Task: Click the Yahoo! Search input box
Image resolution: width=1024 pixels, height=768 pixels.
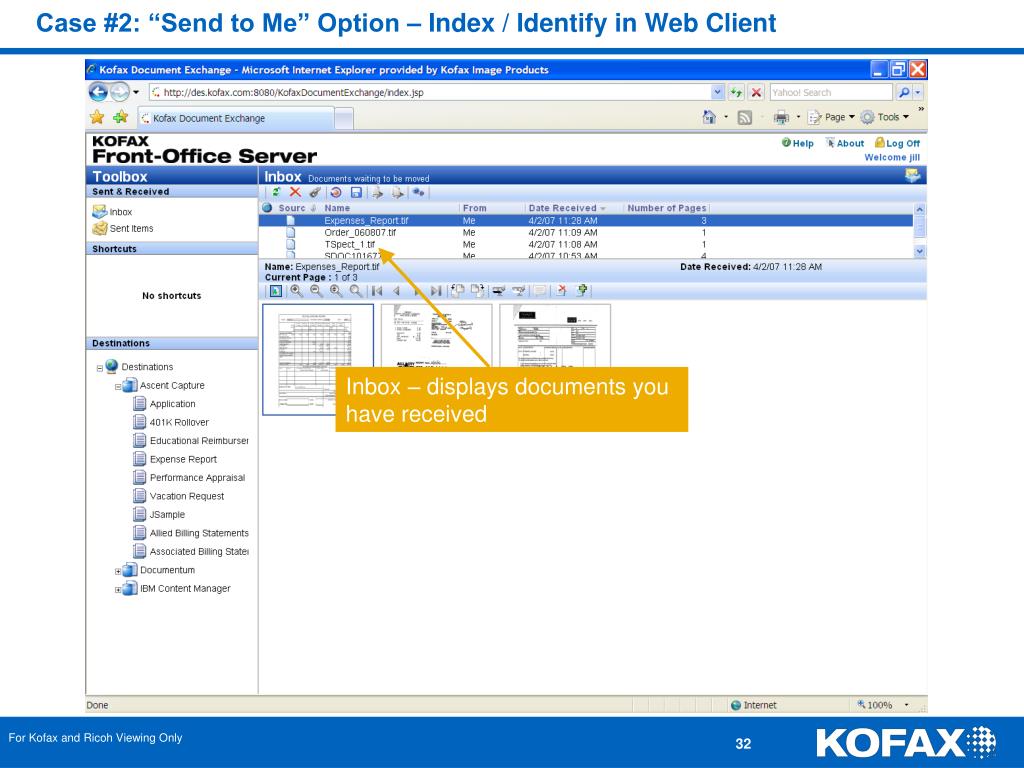Action: [830, 92]
